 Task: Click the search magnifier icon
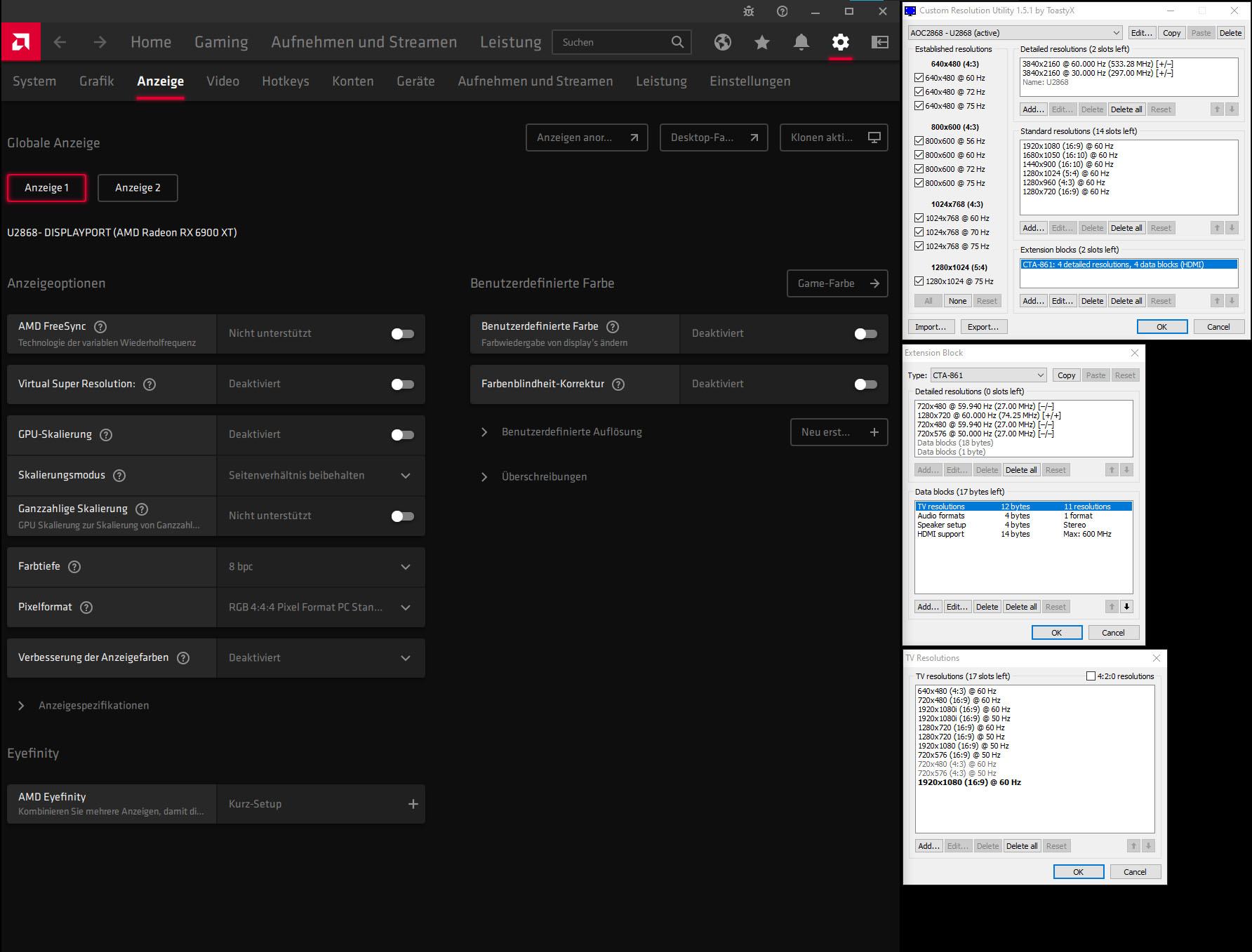tap(677, 42)
